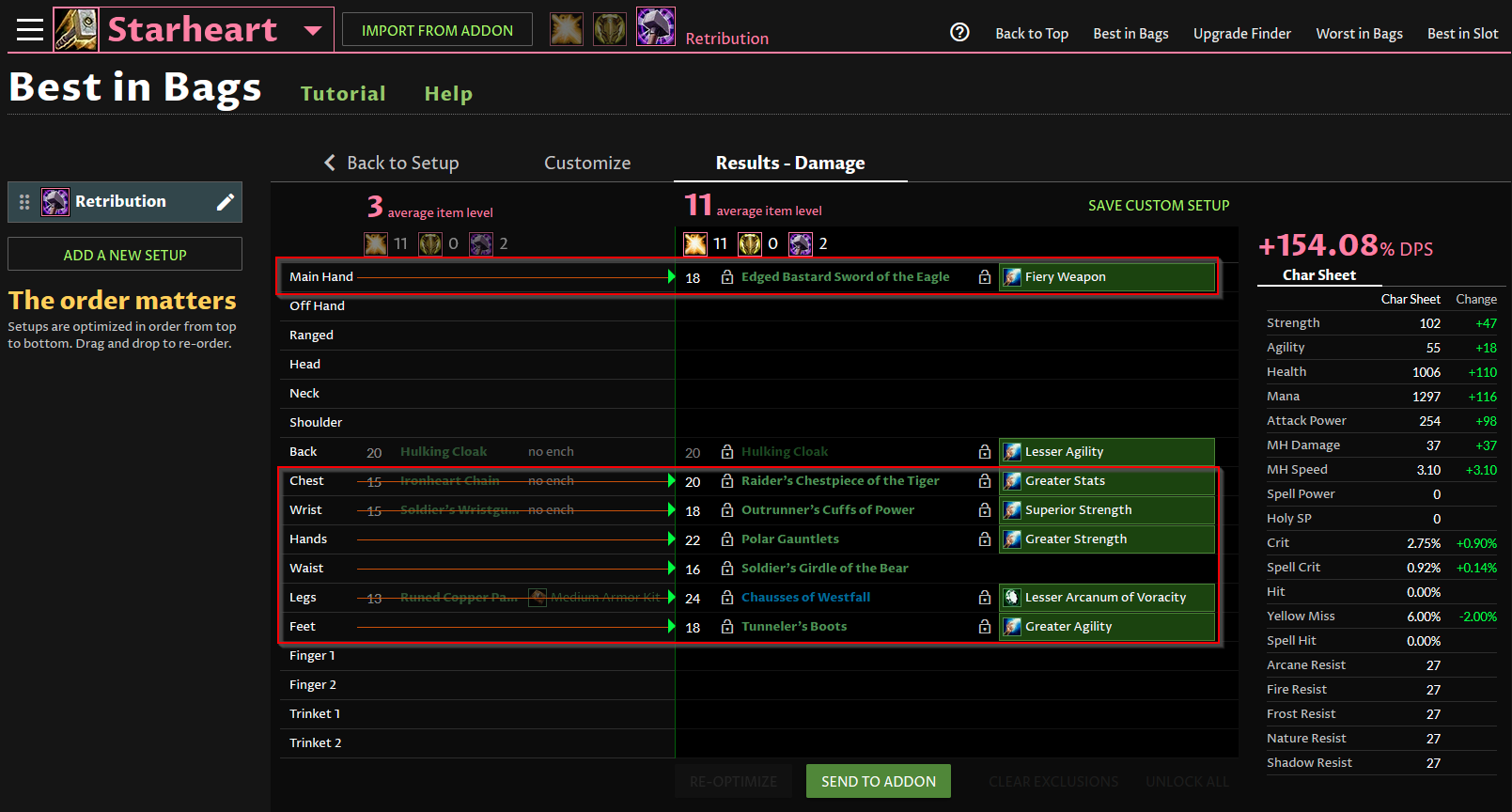Click the pencil edit icon for Retribution setup
Image resolution: width=1512 pixels, height=812 pixels.
click(x=226, y=202)
